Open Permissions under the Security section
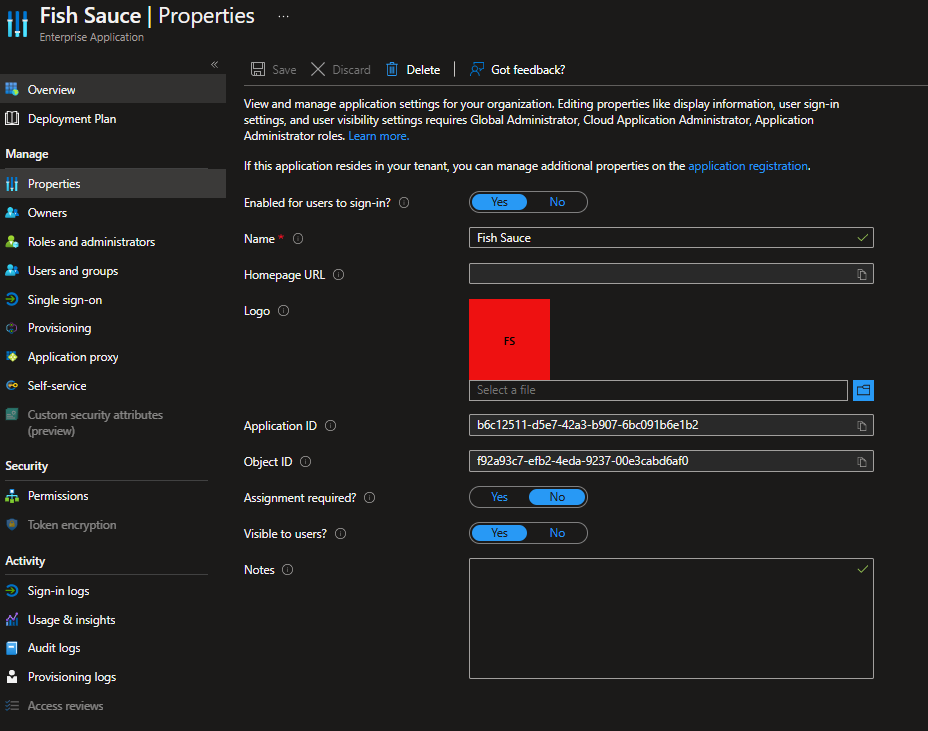 [x=57, y=495]
